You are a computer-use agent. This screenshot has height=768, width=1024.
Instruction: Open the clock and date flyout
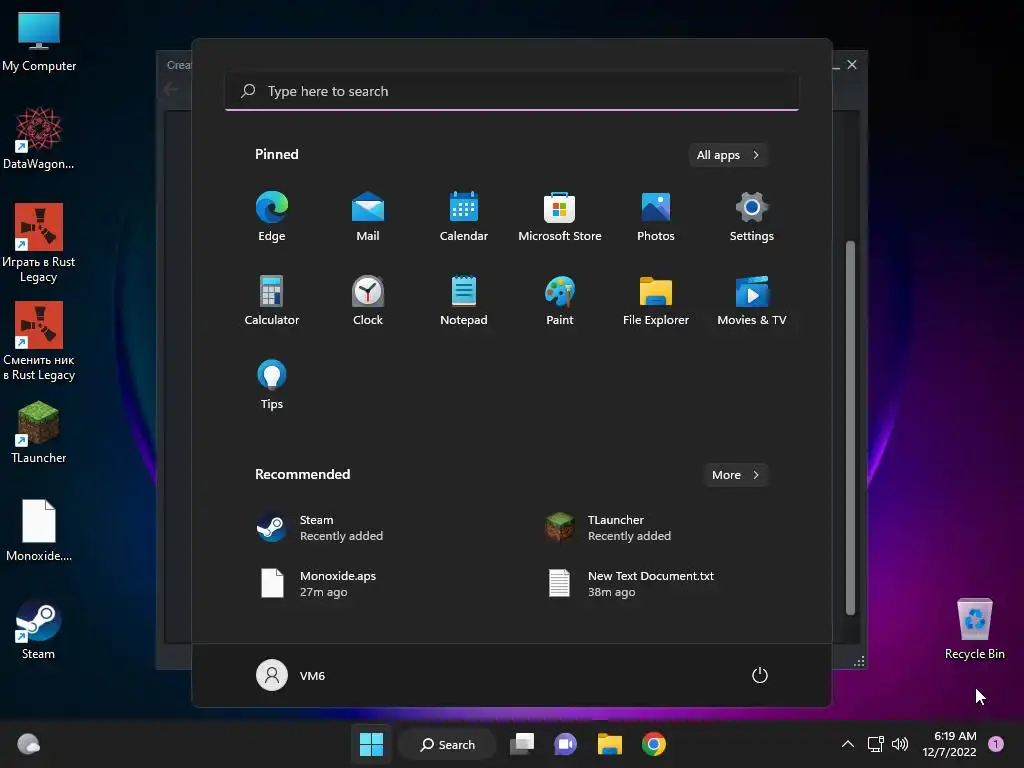(x=949, y=744)
